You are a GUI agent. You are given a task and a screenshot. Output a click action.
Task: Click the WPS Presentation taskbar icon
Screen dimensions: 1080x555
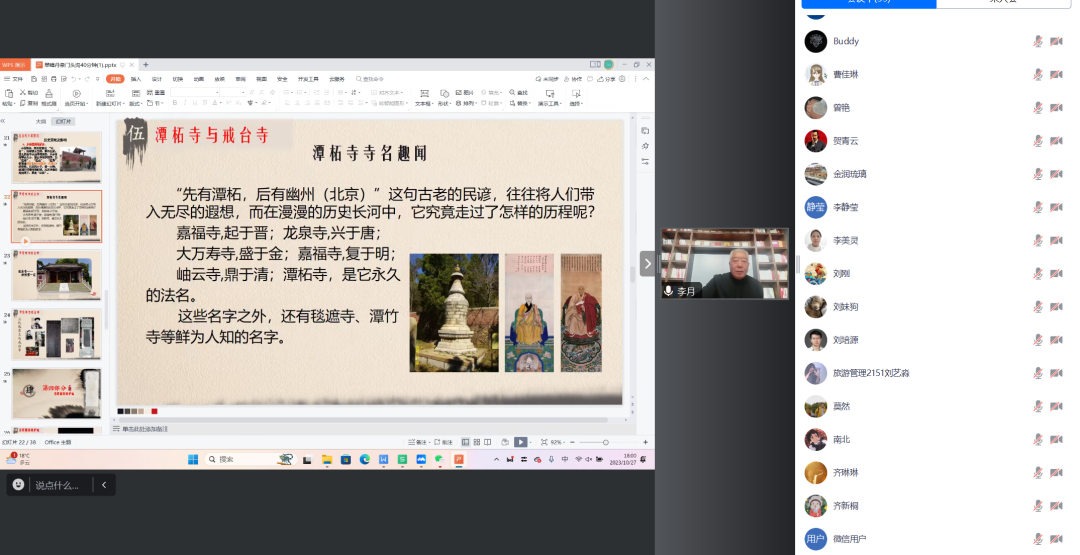coord(459,459)
